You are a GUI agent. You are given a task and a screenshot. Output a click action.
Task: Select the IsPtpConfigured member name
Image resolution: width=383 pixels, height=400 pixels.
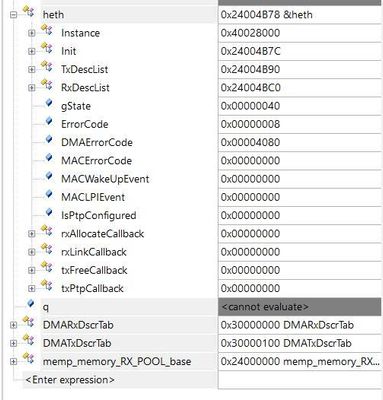pos(99,215)
